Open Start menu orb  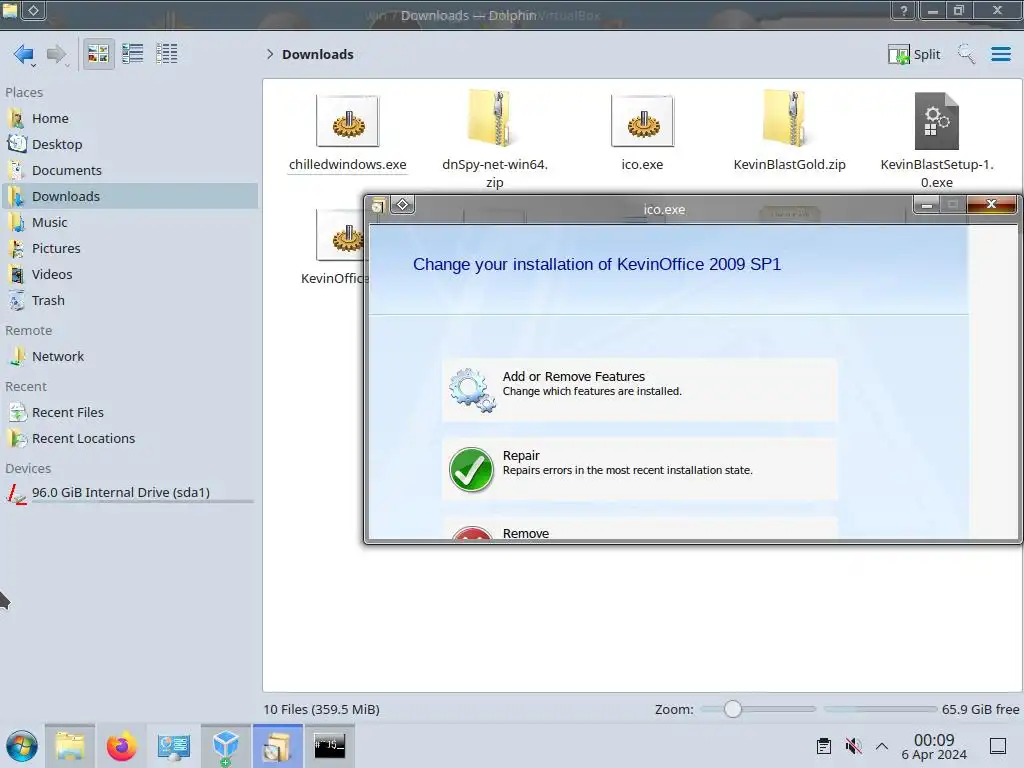(22, 746)
